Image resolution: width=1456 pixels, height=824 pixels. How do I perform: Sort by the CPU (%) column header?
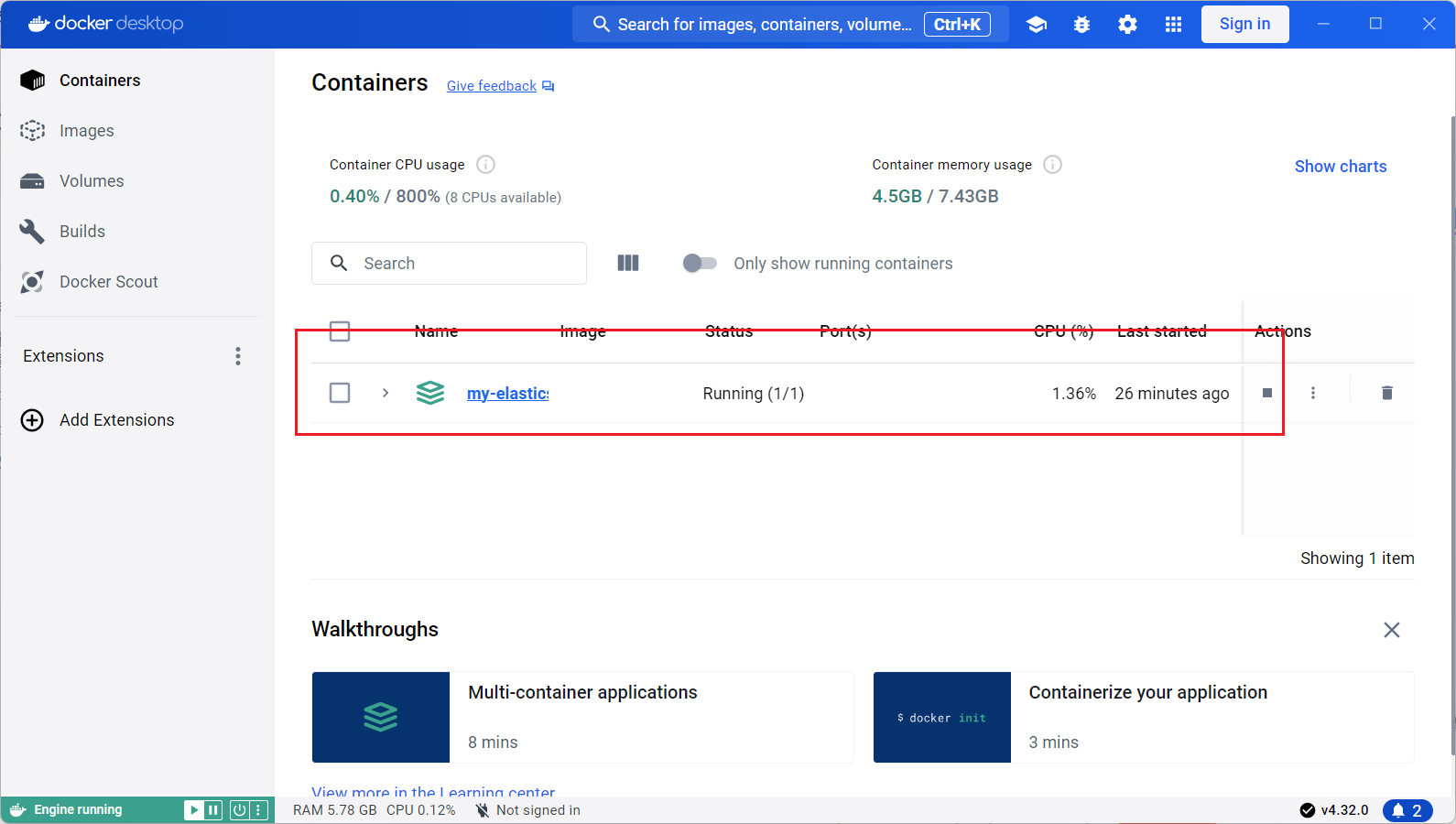tap(1064, 331)
